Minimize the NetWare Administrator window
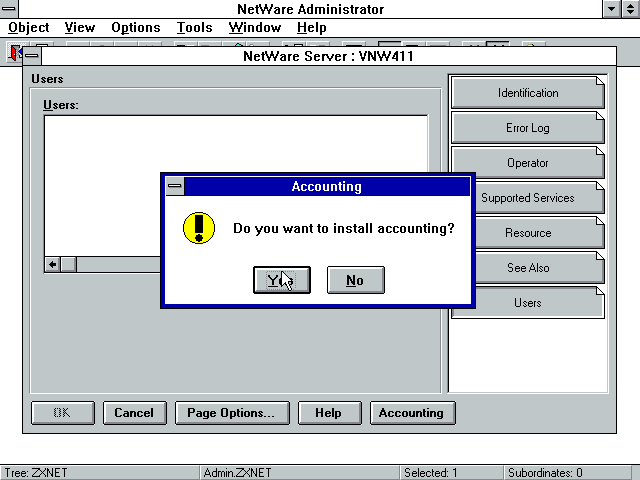This screenshot has width=640, height=480. (x=611, y=9)
